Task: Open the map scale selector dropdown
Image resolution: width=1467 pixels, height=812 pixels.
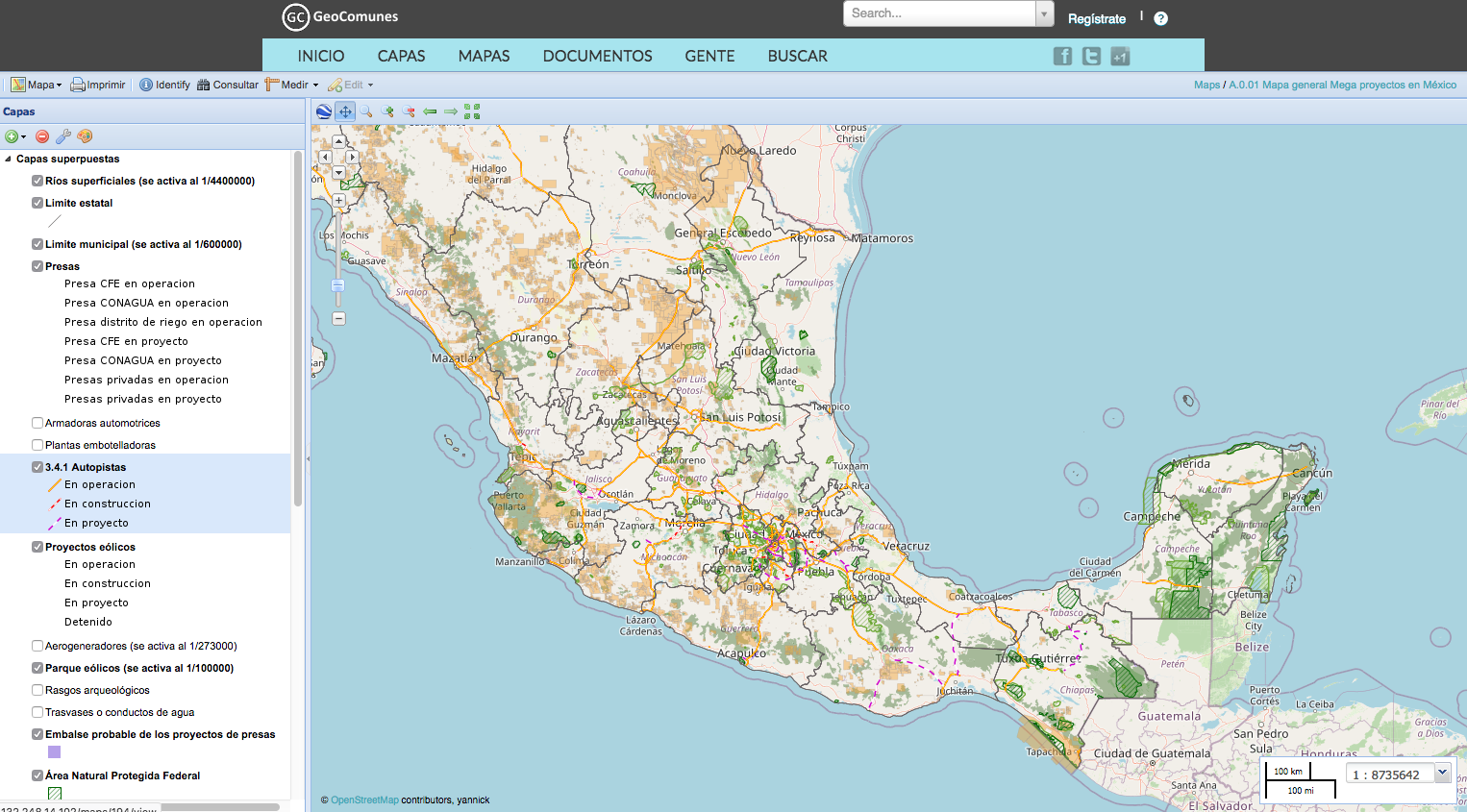Action: pos(1442,773)
